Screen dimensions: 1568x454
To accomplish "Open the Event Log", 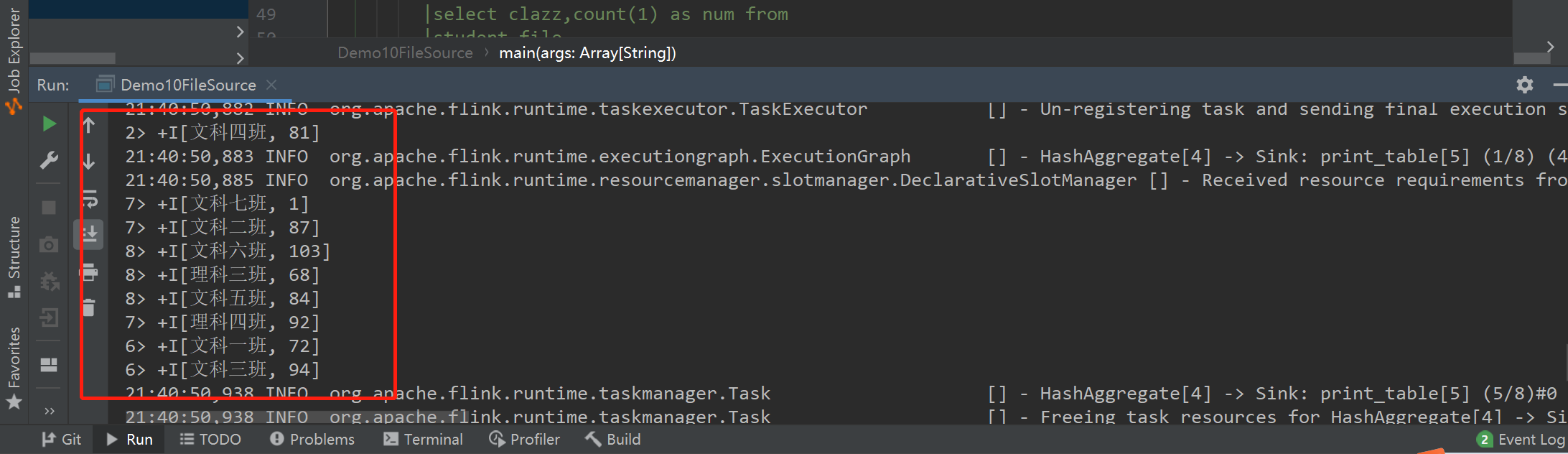I will (1522, 440).
